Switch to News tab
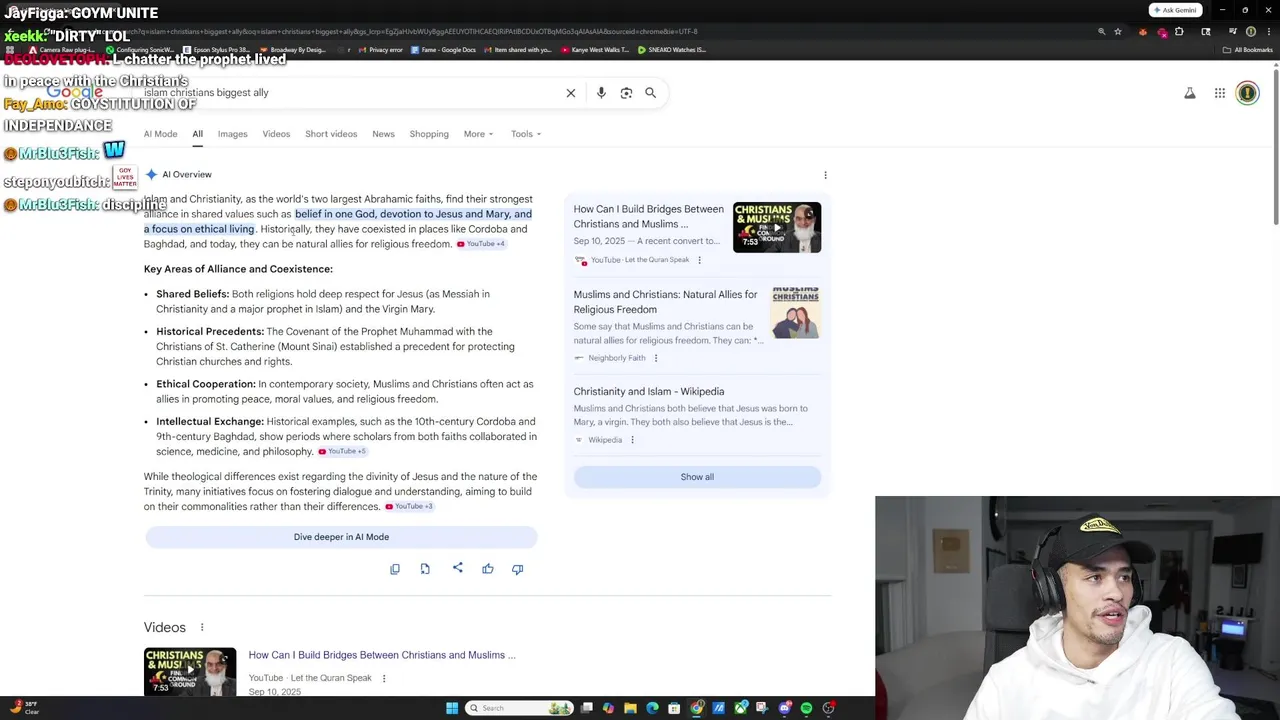Image resolution: width=1280 pixels, height=720 pixels. coord(383,134)
